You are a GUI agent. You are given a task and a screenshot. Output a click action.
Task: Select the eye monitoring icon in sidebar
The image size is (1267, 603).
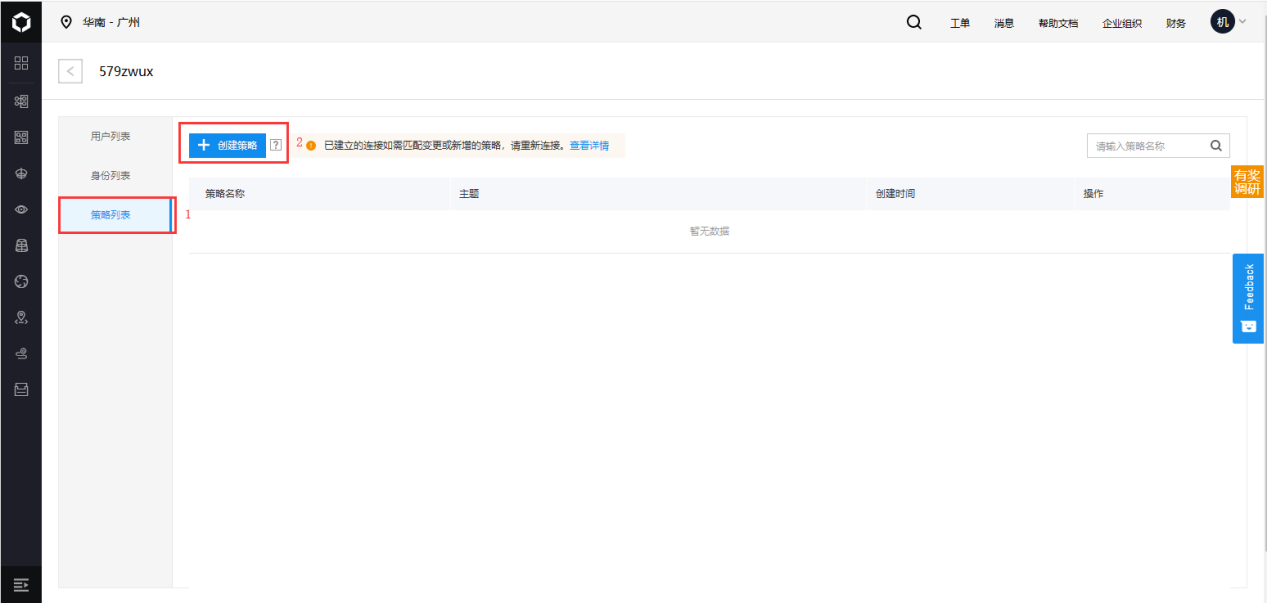click(21, 209)
